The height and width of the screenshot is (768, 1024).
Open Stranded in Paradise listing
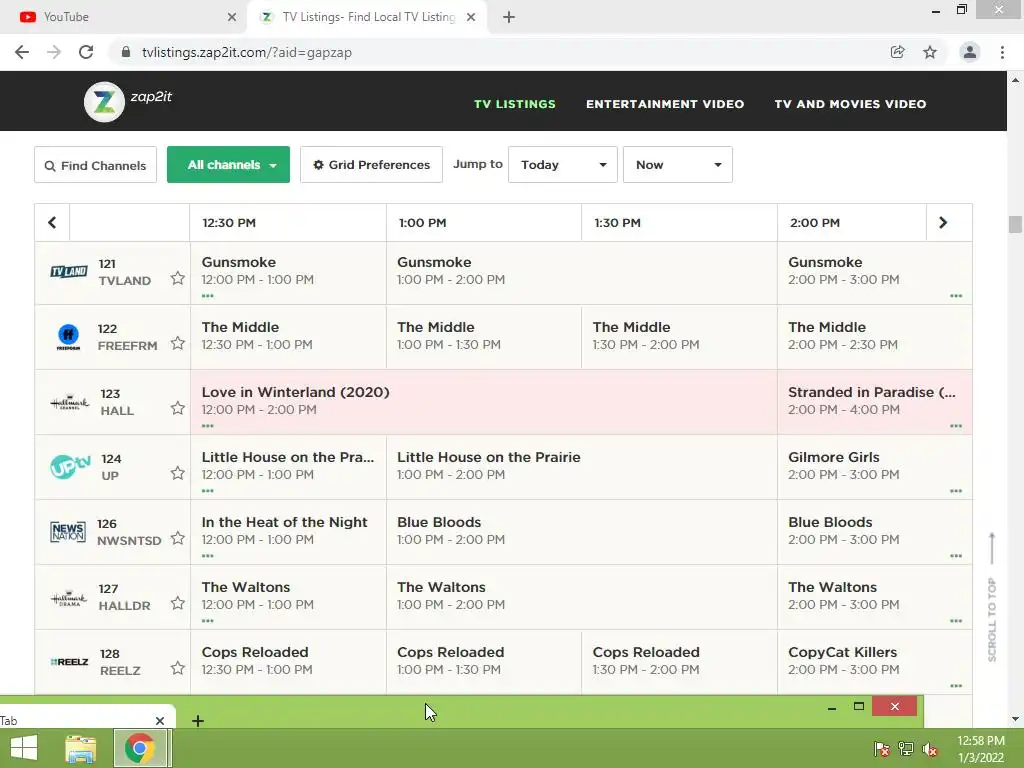(874, 402)
